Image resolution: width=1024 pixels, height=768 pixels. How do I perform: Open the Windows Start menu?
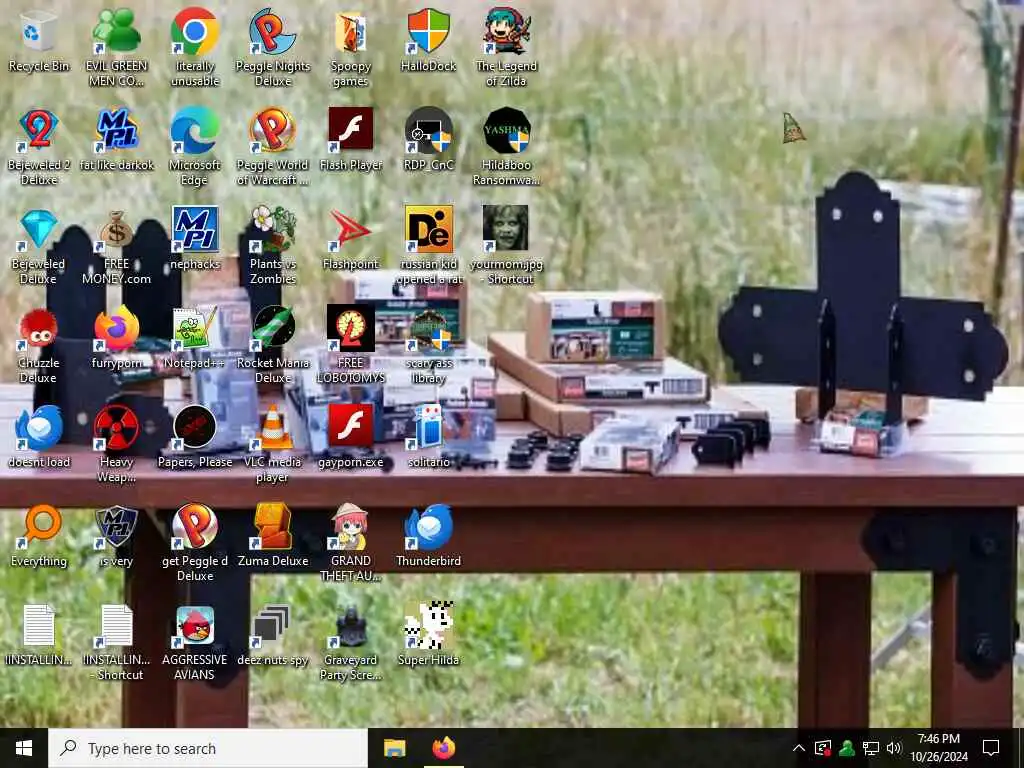click(24, 748)
